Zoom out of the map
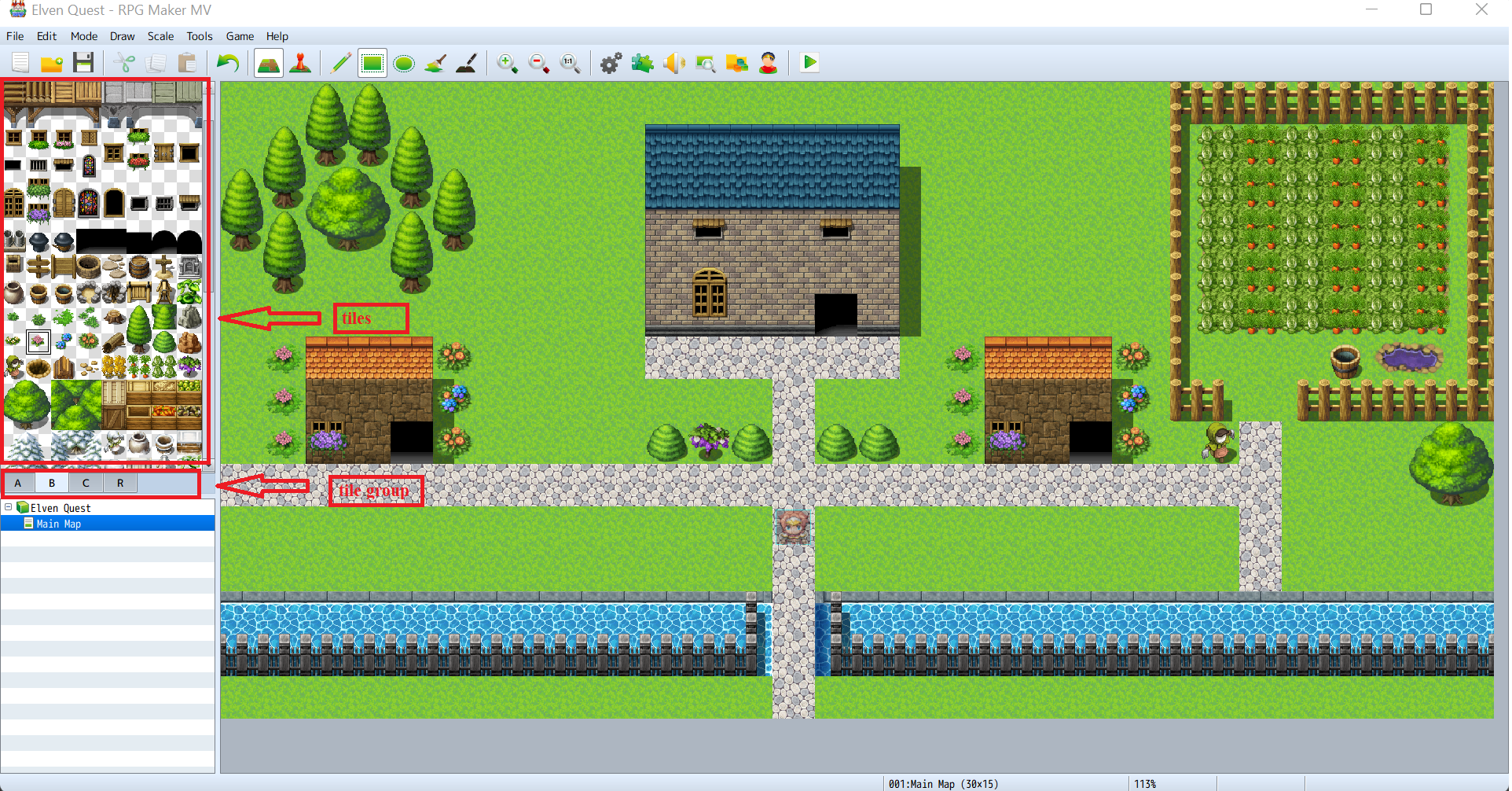1512x791 pixels. point(539,63)
